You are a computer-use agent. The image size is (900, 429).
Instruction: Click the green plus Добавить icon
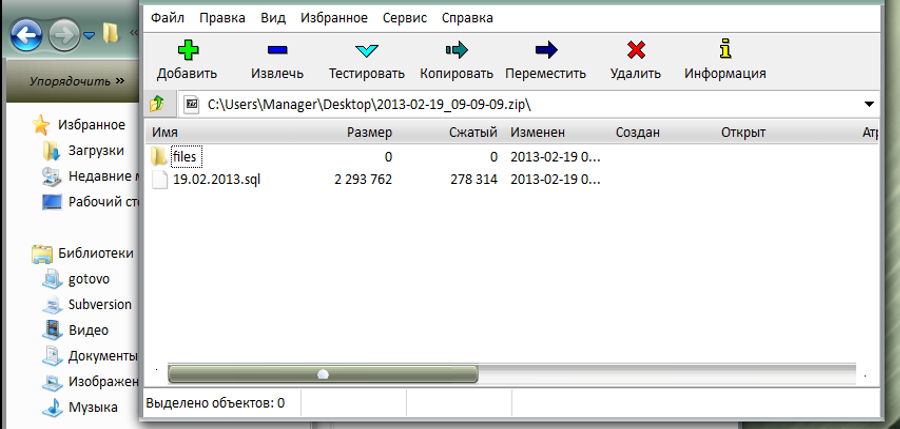187,50
